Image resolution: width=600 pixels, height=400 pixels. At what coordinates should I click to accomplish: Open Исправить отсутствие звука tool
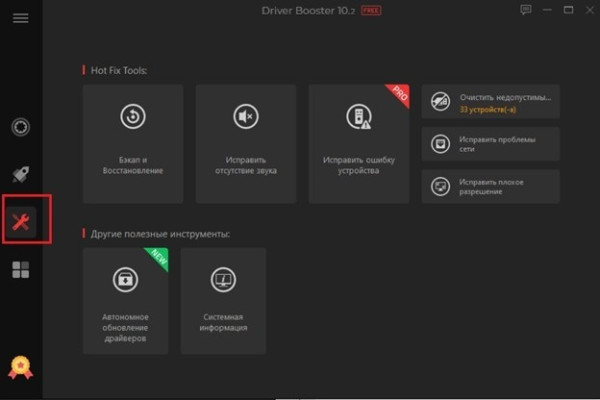tap(246, 144)
